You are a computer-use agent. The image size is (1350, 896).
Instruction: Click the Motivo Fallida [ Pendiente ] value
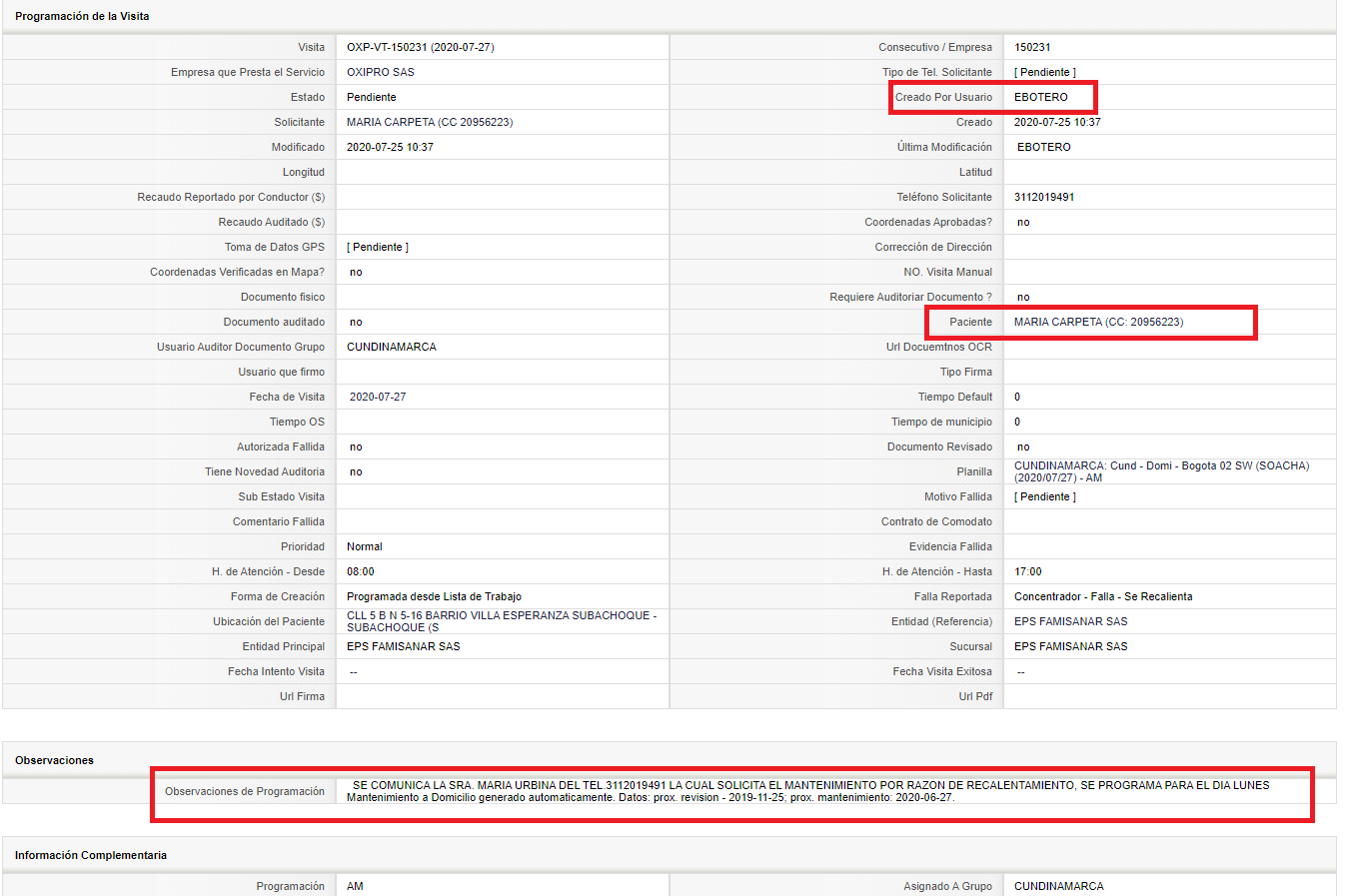pos(1045,496)
